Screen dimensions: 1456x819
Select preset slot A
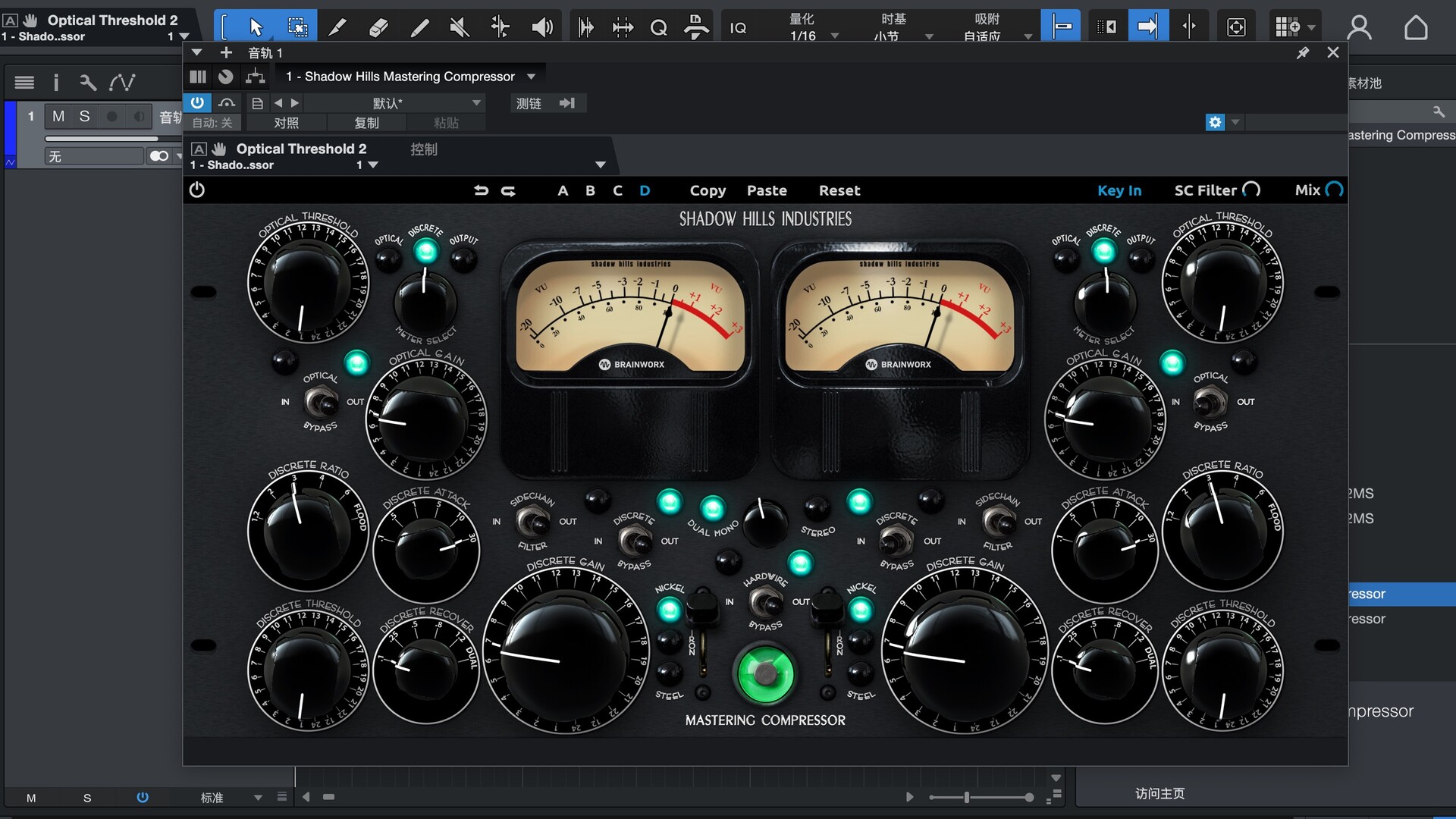pyautogui.click(x=563, y=190)
